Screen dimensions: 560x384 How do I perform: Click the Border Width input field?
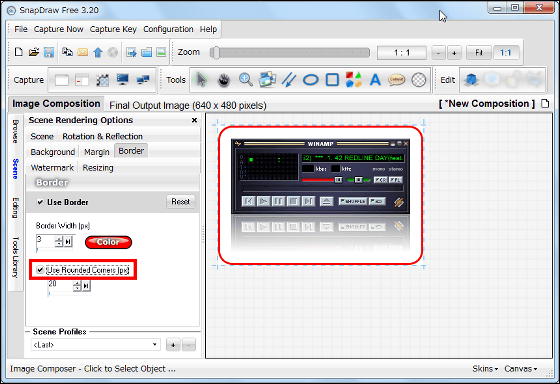(x=45, y=242)
